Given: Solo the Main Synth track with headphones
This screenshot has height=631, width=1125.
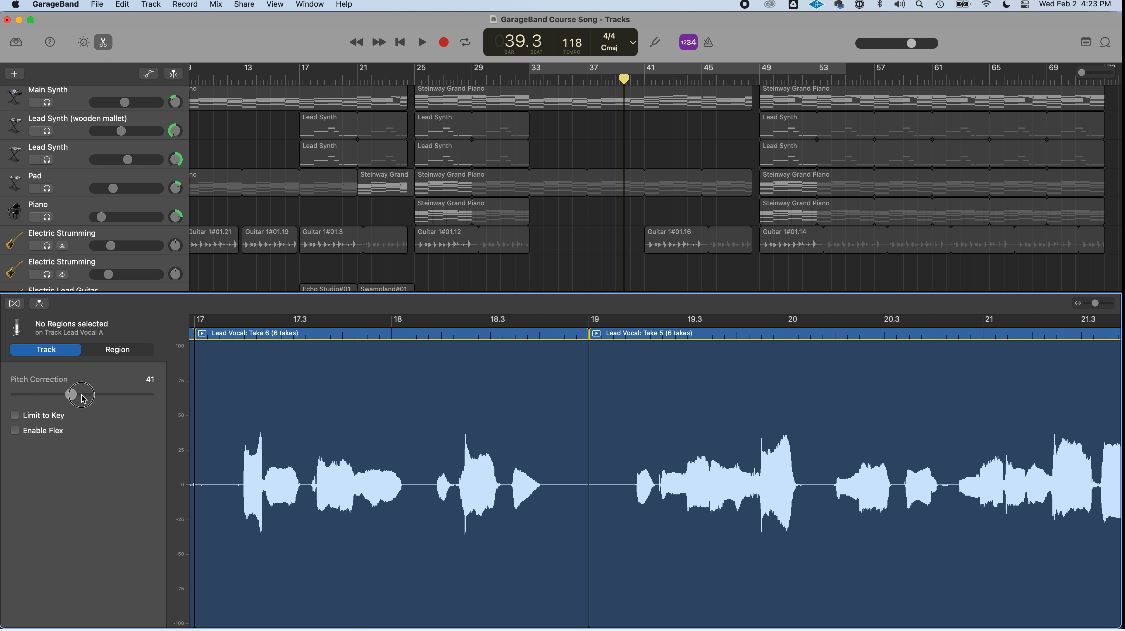Looking at the screenshot, I should pos(47,103).
